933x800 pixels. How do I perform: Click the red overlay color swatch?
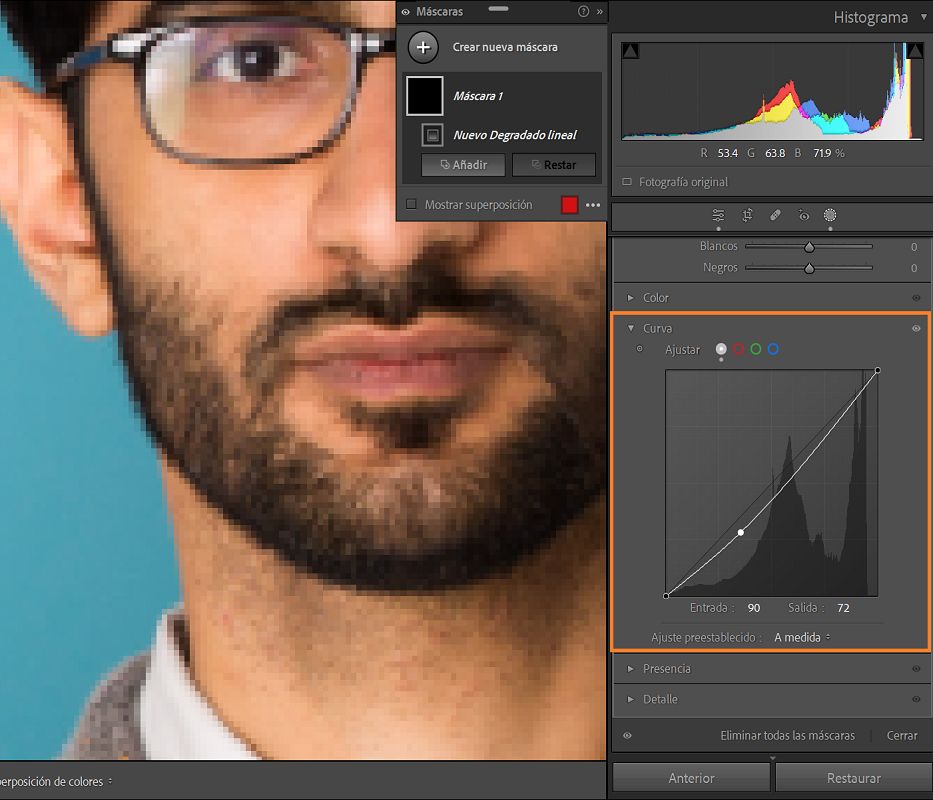pos(569,205)
